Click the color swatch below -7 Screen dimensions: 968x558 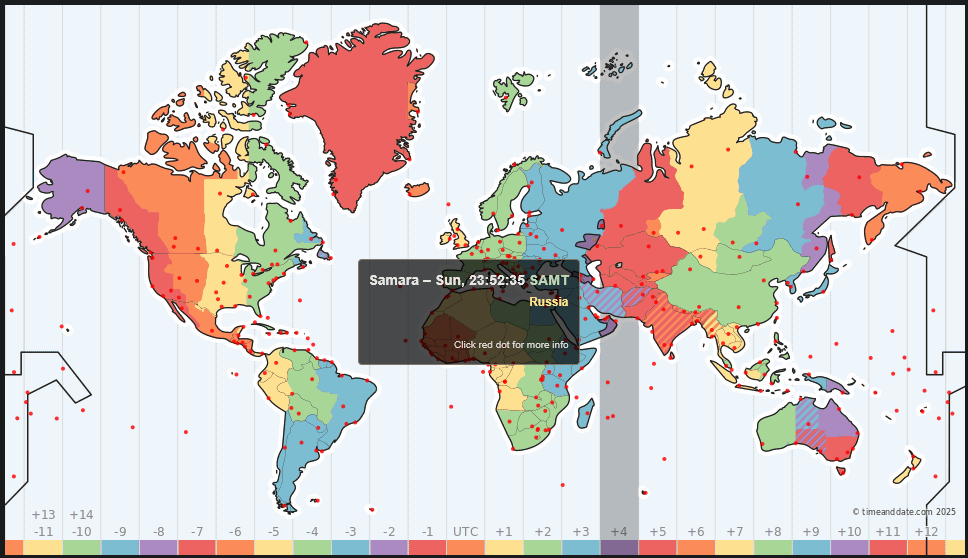coord(197,548)
